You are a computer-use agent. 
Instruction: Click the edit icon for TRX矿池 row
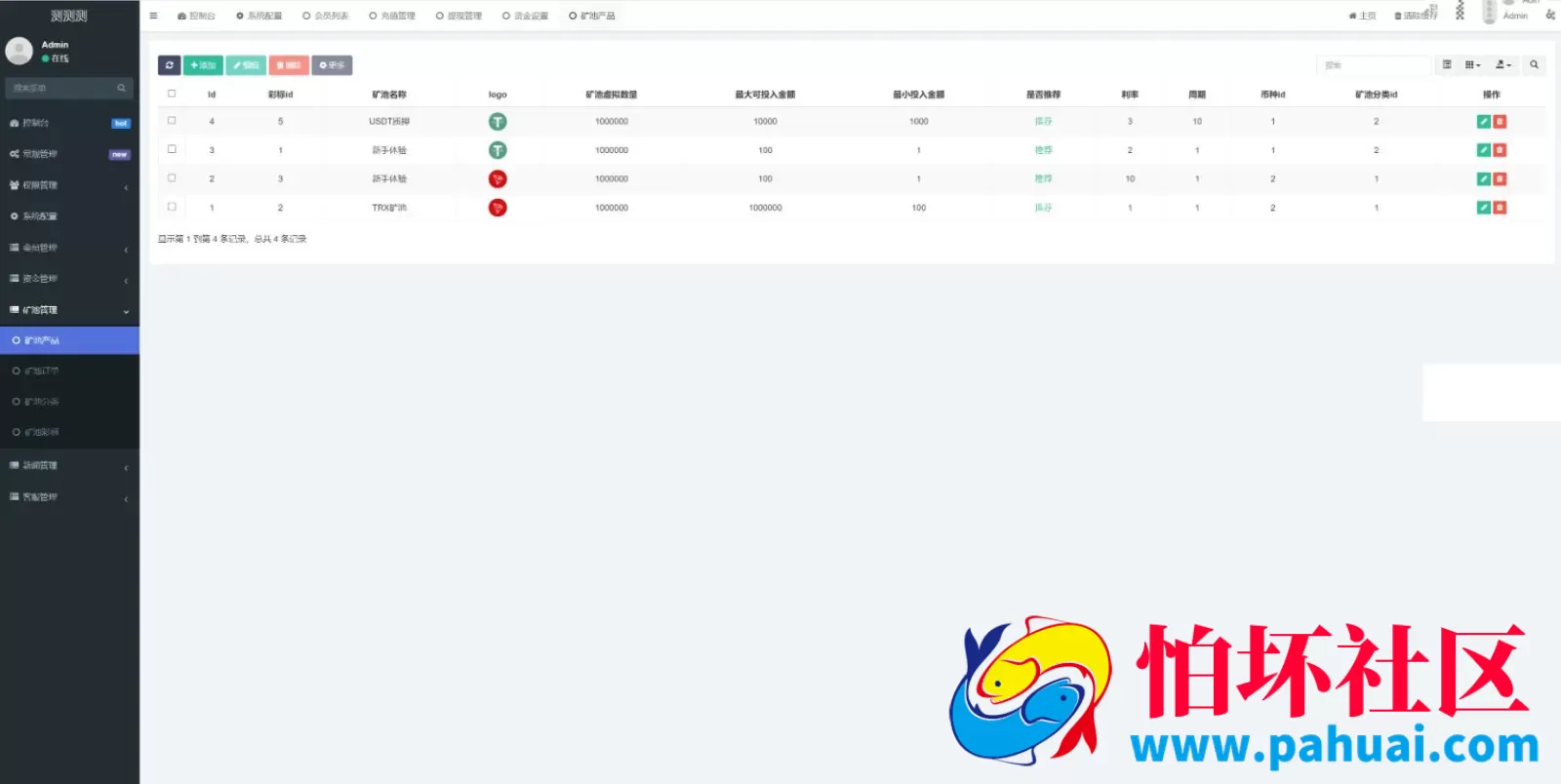point(1483,208)
